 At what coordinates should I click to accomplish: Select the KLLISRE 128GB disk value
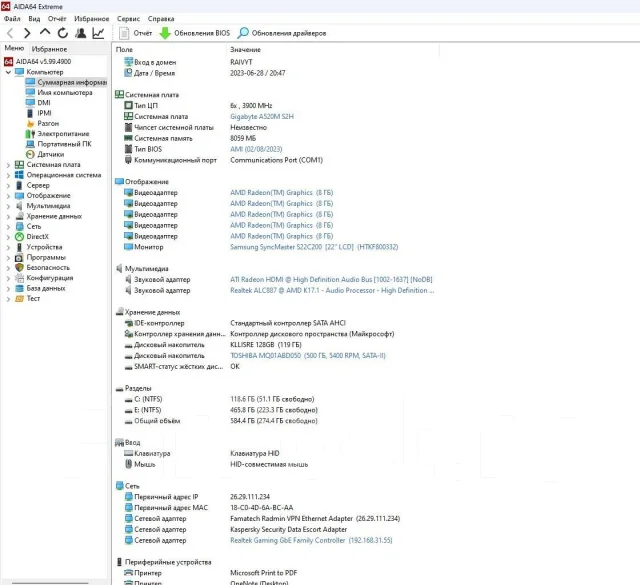coord(266,345)
